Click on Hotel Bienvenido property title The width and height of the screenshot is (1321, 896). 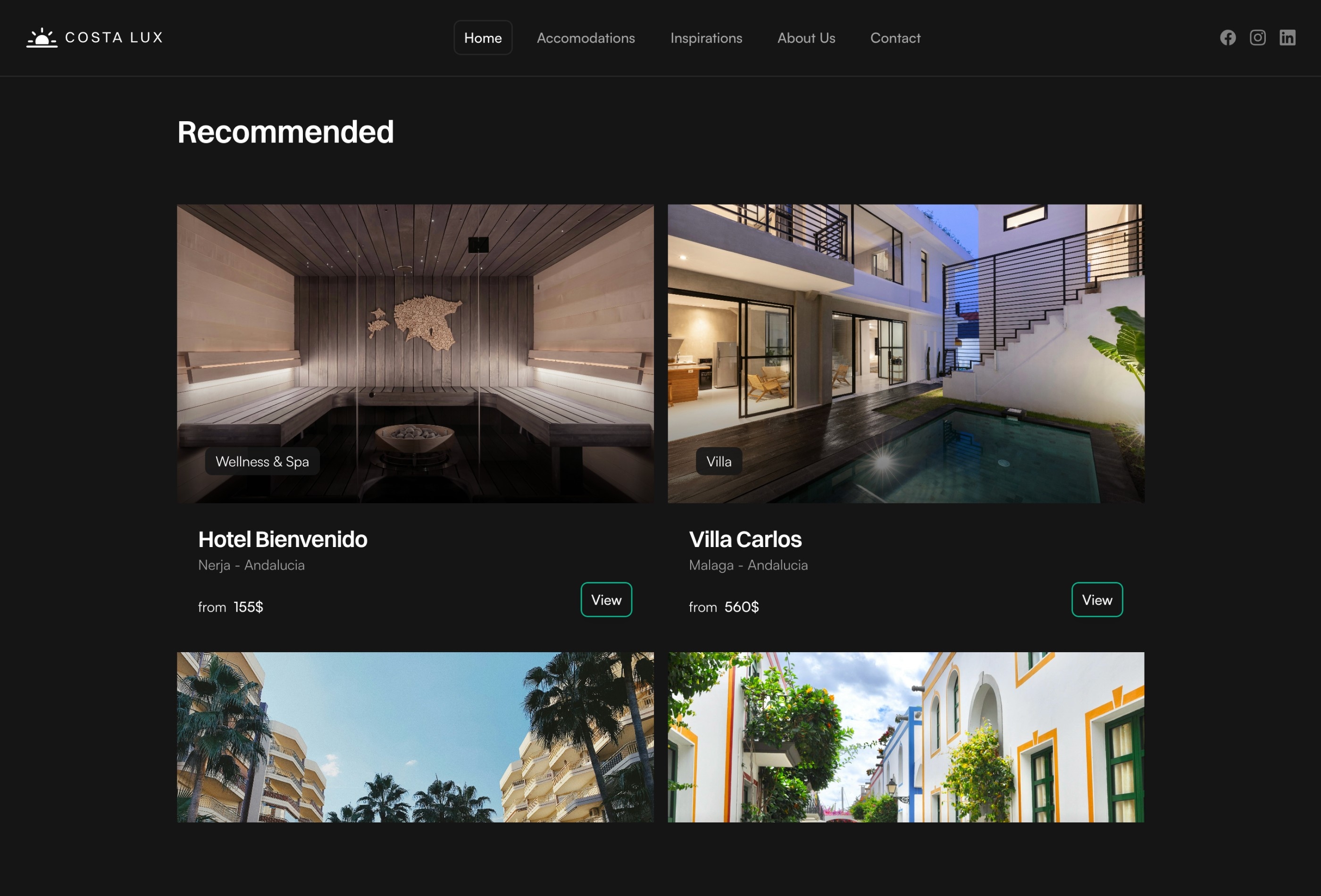[x=283, y=539]
